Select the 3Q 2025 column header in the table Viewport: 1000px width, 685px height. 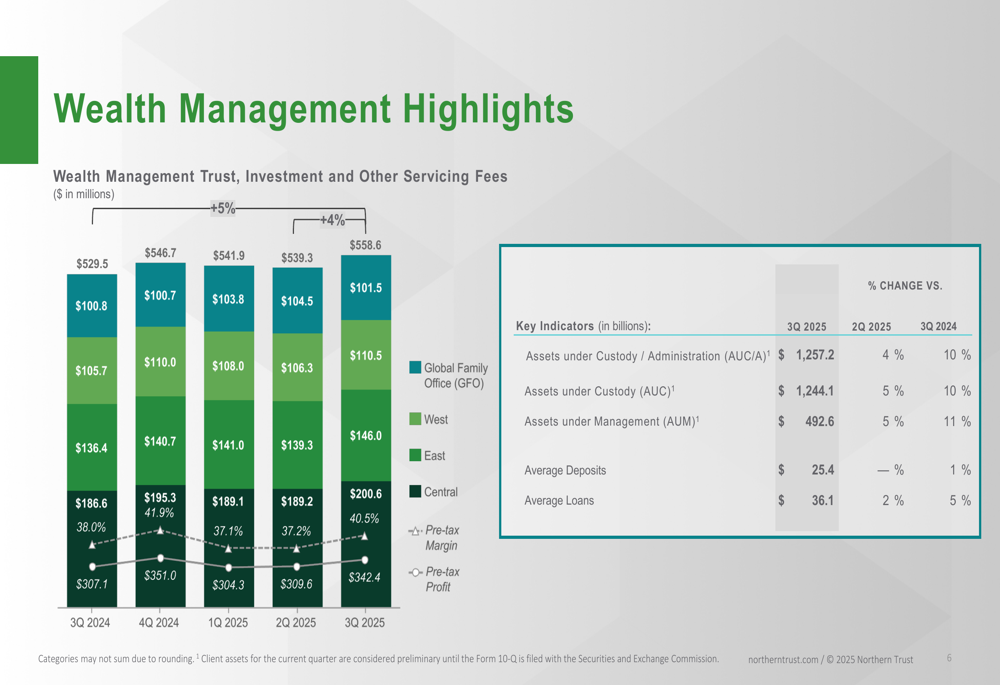[x=806, y=327]
